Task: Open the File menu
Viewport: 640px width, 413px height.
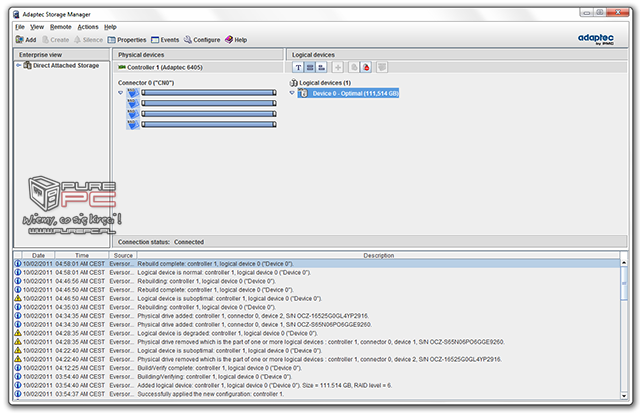Action: (20, 27)
